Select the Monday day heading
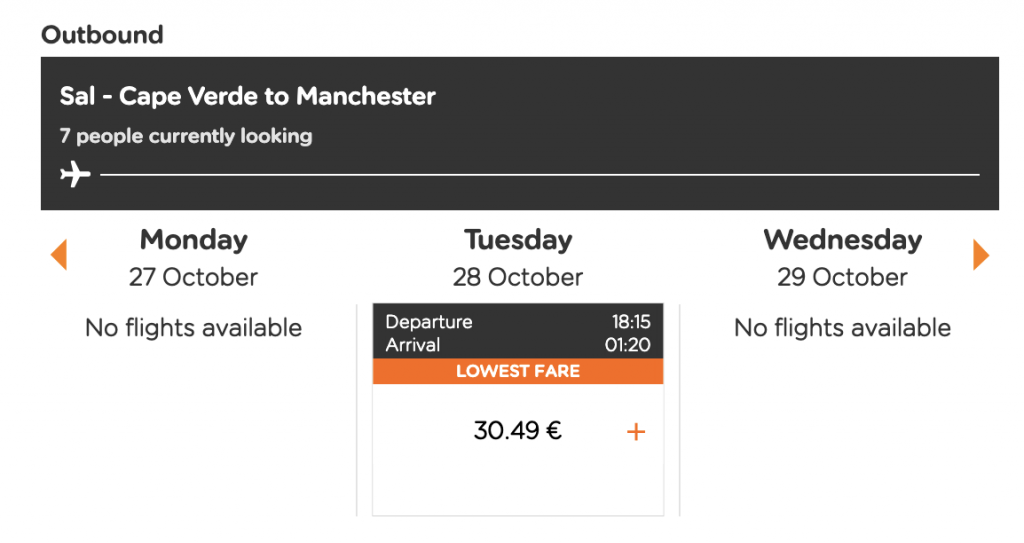 pos(193,240)
